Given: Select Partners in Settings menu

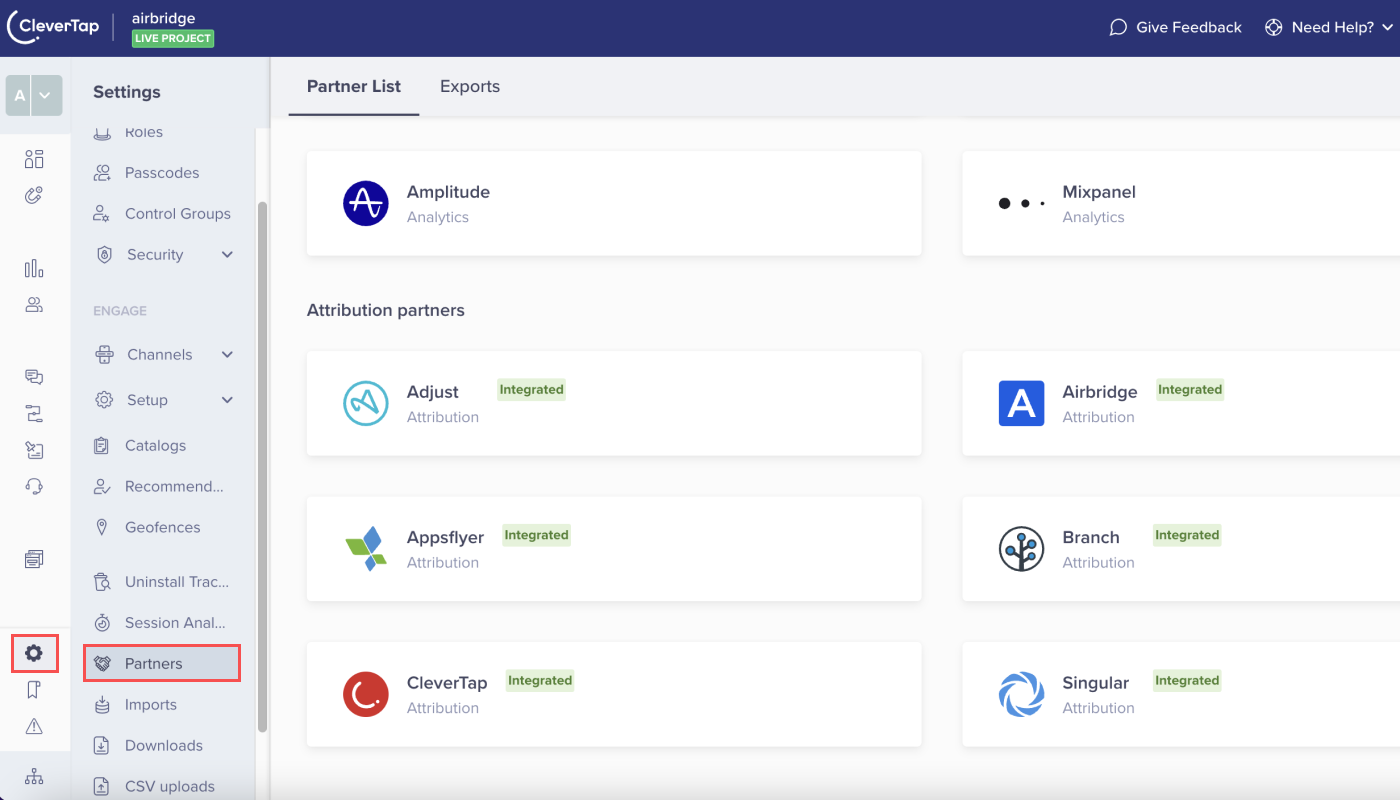Looking at the screenshot, I should [162, 664].
